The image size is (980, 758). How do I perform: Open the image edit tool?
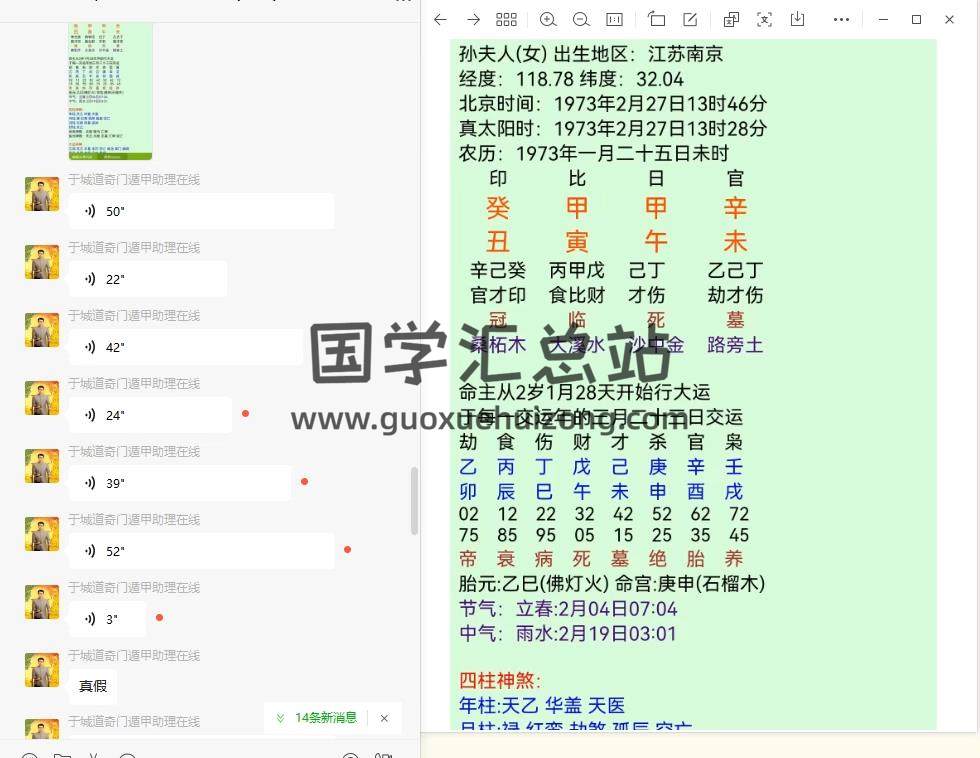[690, 20]
